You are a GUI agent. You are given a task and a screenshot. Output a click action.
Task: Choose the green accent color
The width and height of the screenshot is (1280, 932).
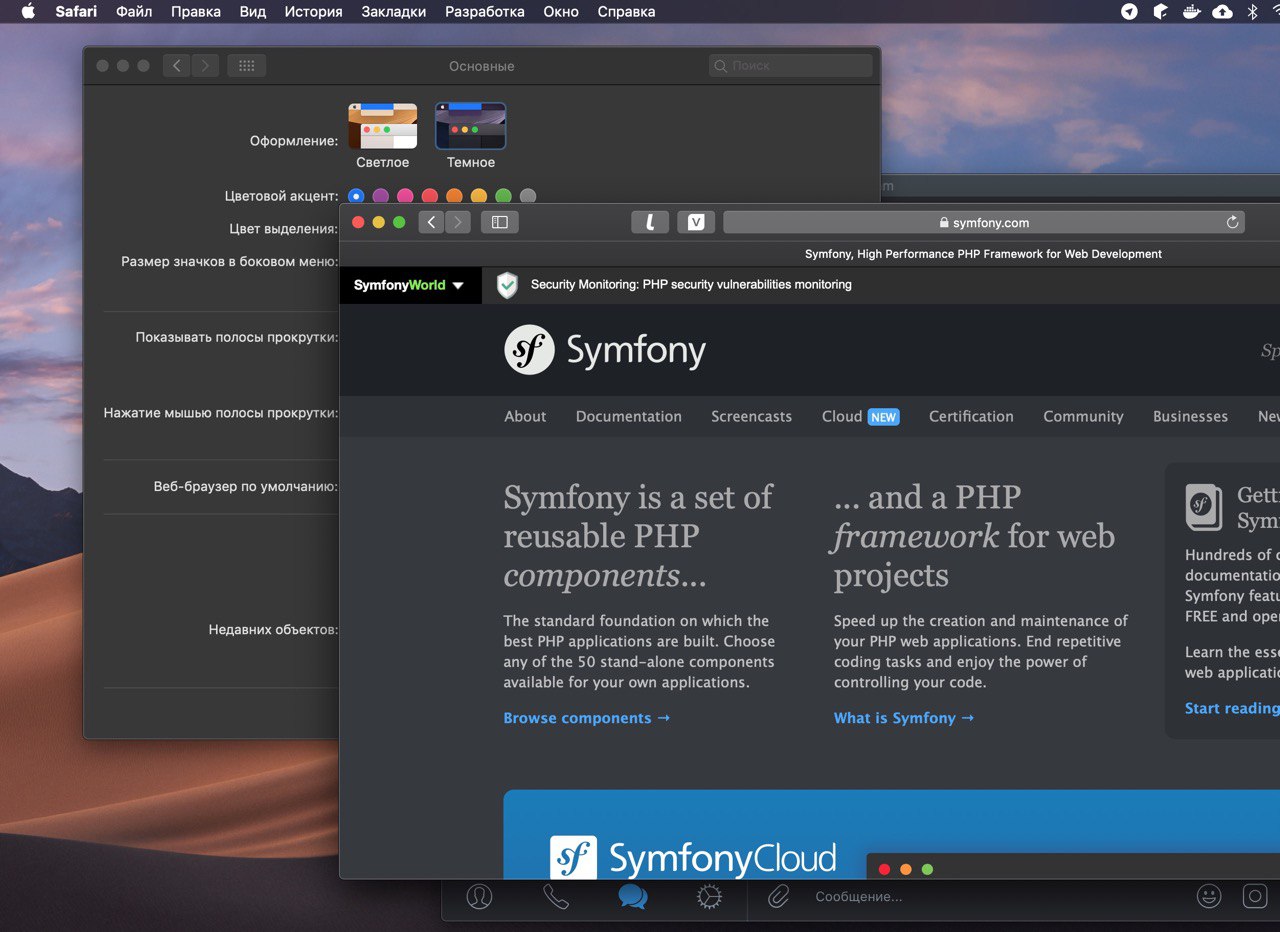coord(503,196)
